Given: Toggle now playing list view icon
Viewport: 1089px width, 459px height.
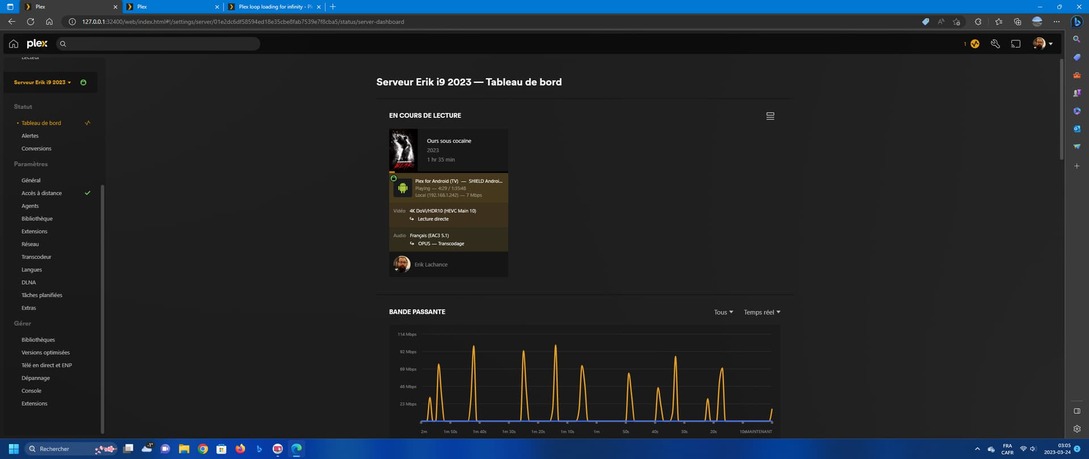Looking at the screenshot, I should [770, 116].
